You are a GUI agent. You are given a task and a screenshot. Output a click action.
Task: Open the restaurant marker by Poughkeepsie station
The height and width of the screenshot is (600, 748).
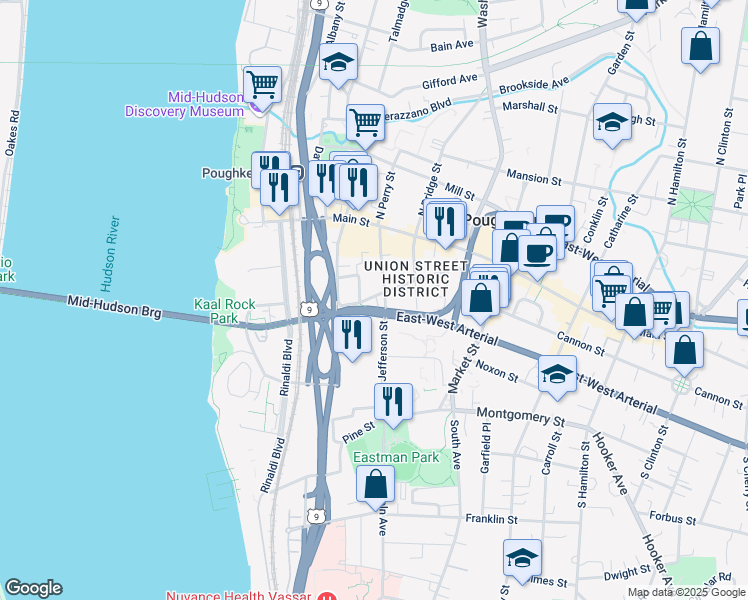[x=280, y=191]
